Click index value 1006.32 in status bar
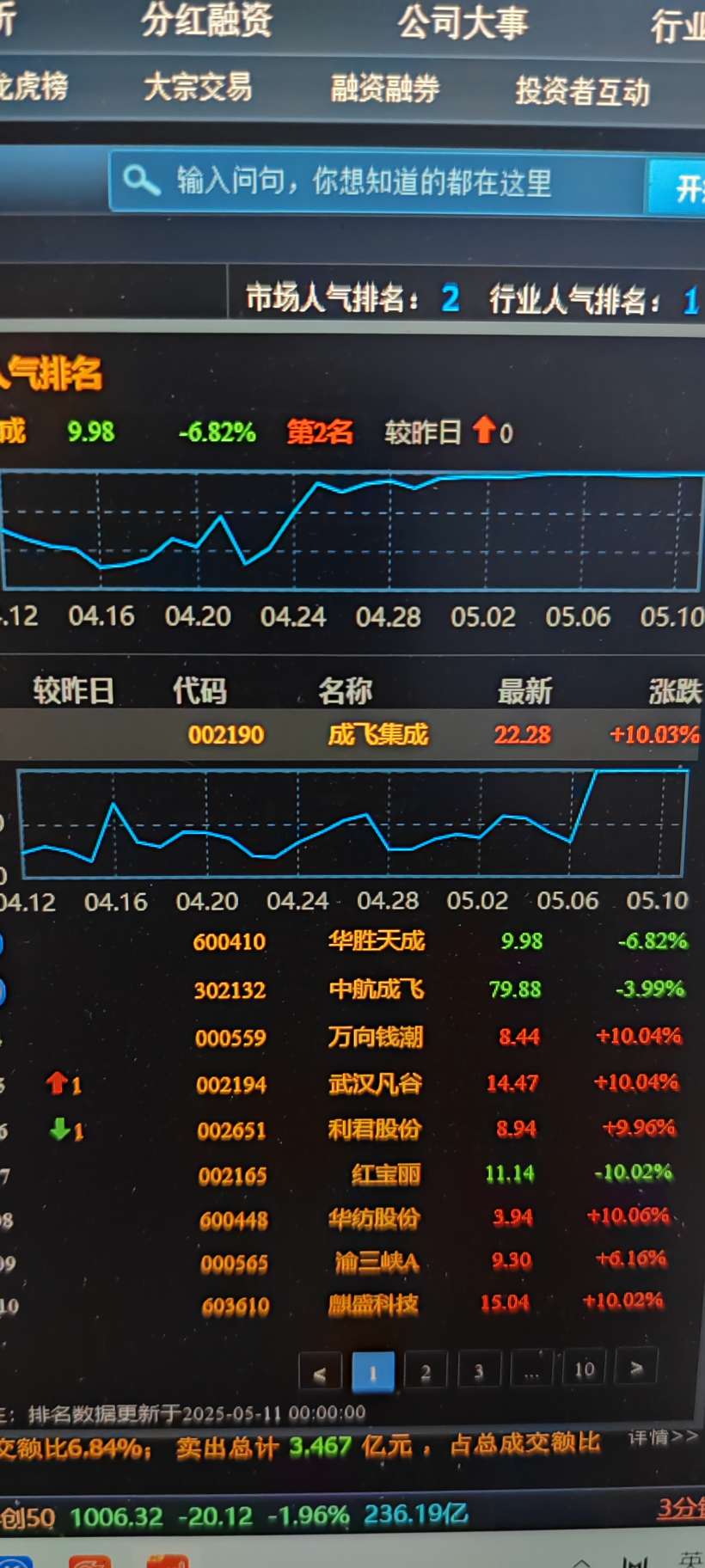 tap(116, 1517)
